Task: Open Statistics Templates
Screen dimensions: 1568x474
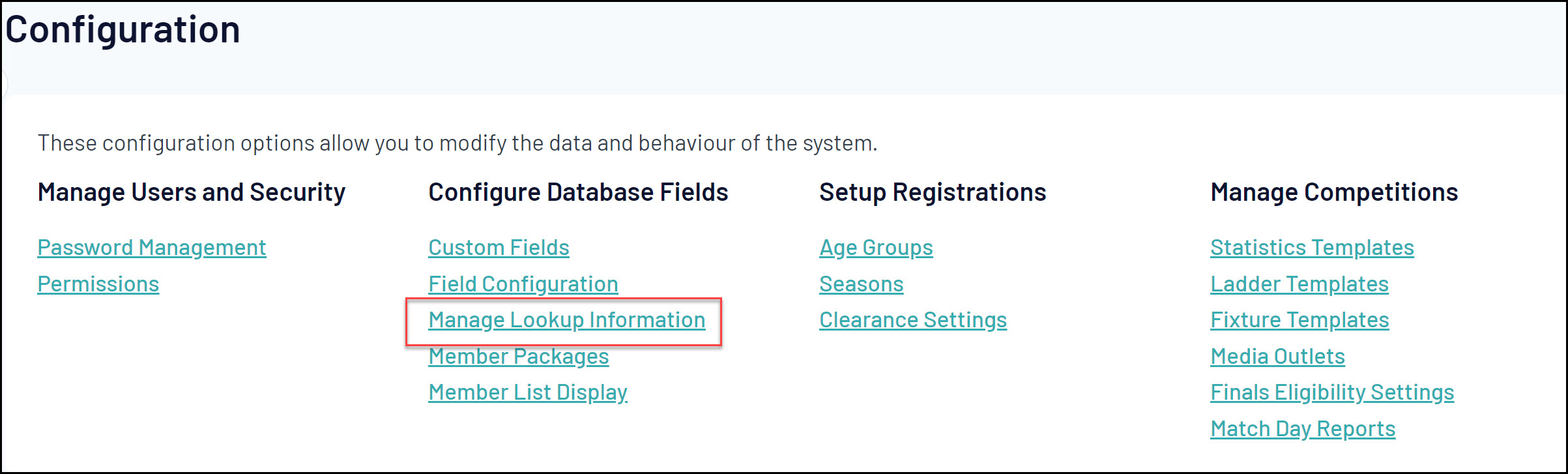Action: coord(1312,248)
